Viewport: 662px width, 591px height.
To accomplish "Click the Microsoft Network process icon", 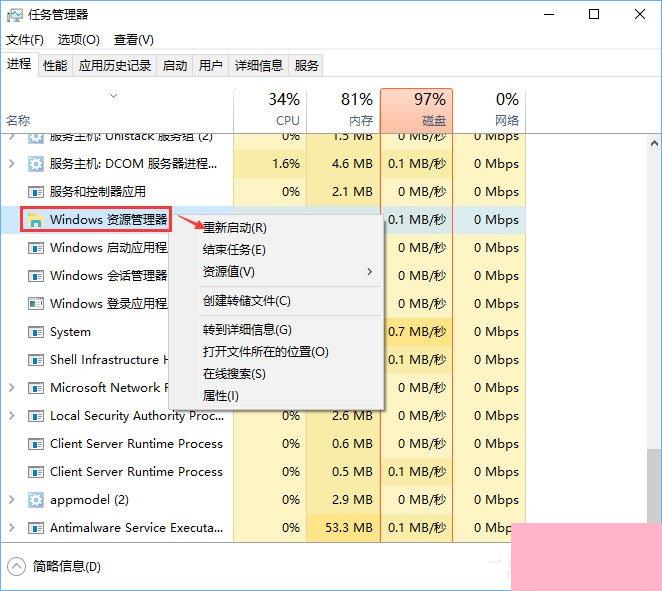I will 36,388.
